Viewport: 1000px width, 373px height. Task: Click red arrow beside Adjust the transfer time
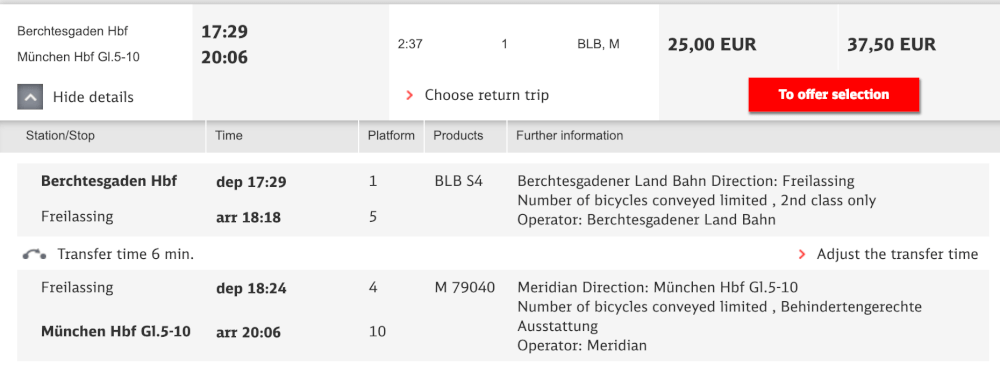[802, 254]
